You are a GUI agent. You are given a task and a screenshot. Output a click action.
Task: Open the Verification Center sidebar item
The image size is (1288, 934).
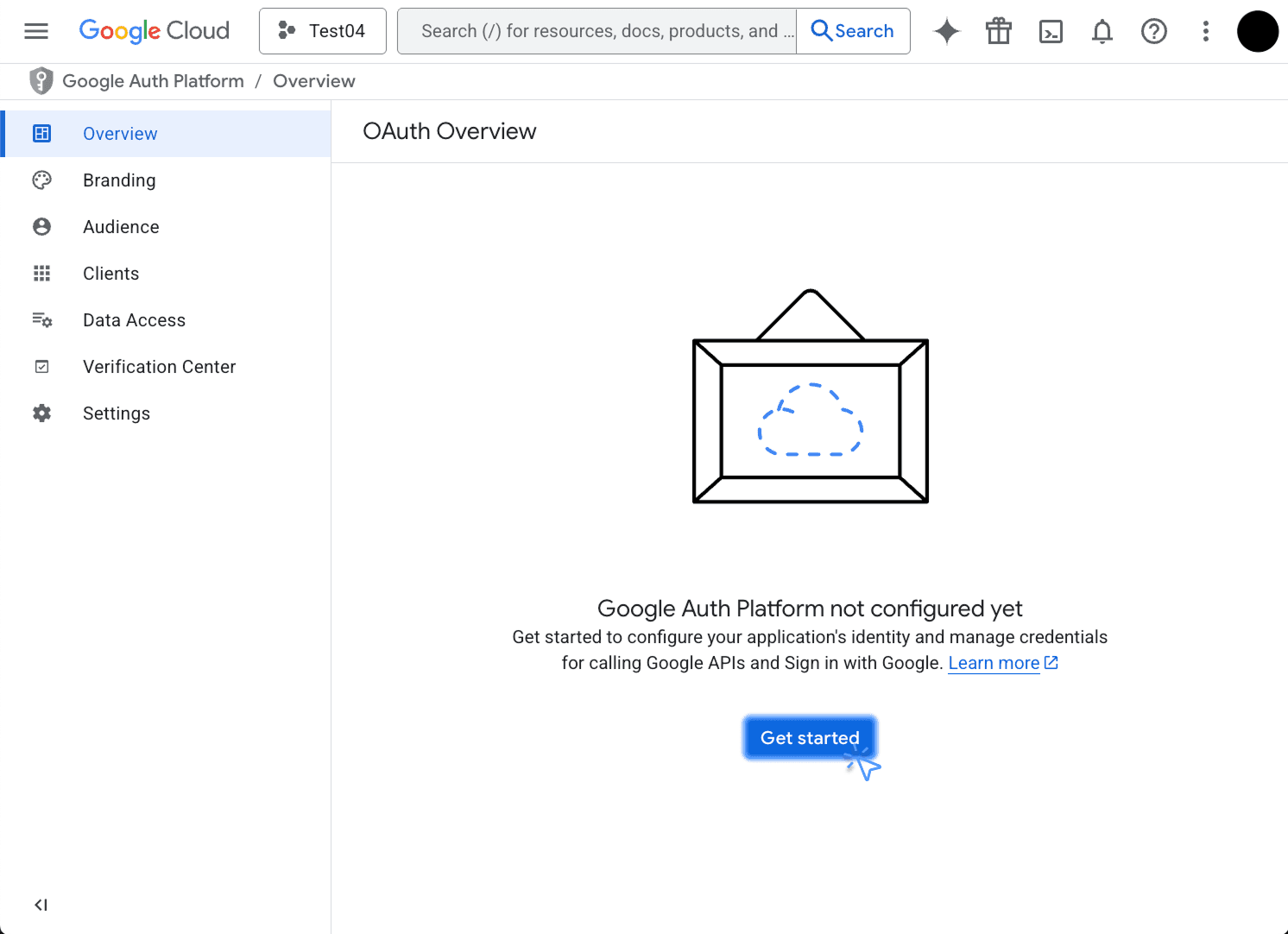tap(165, 367)
